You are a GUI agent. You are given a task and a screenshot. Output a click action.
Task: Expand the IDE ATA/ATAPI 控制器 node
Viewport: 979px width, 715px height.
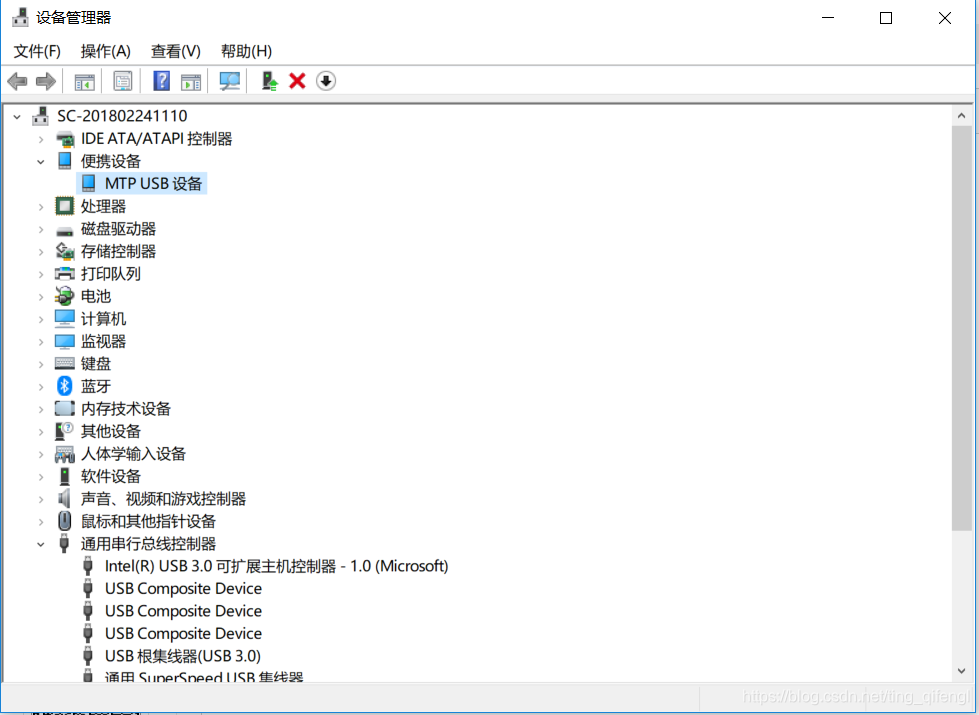point(41,139)
